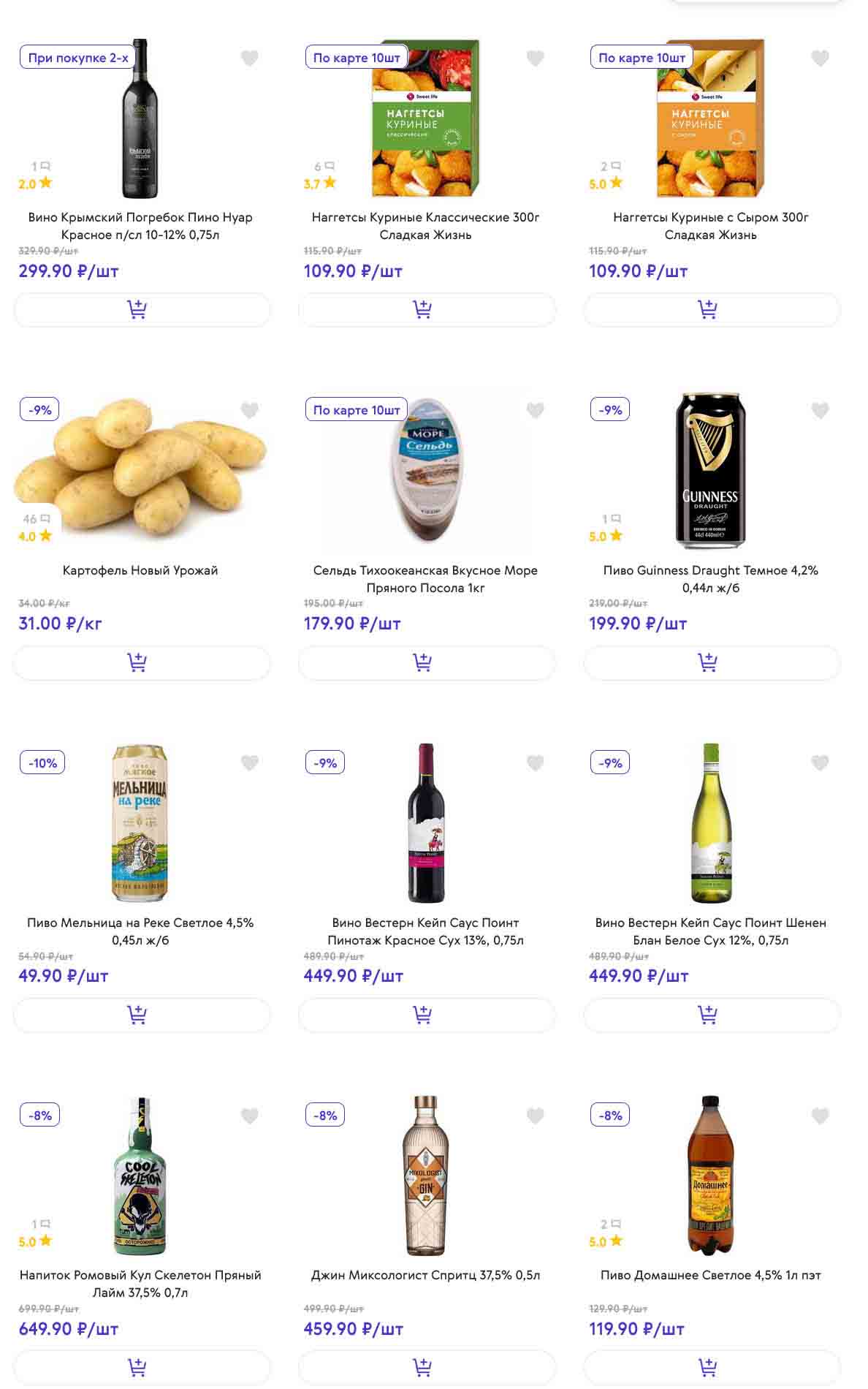
Task: Open Пиво Домашнее Светлое product title
Action: point(710,1275)
